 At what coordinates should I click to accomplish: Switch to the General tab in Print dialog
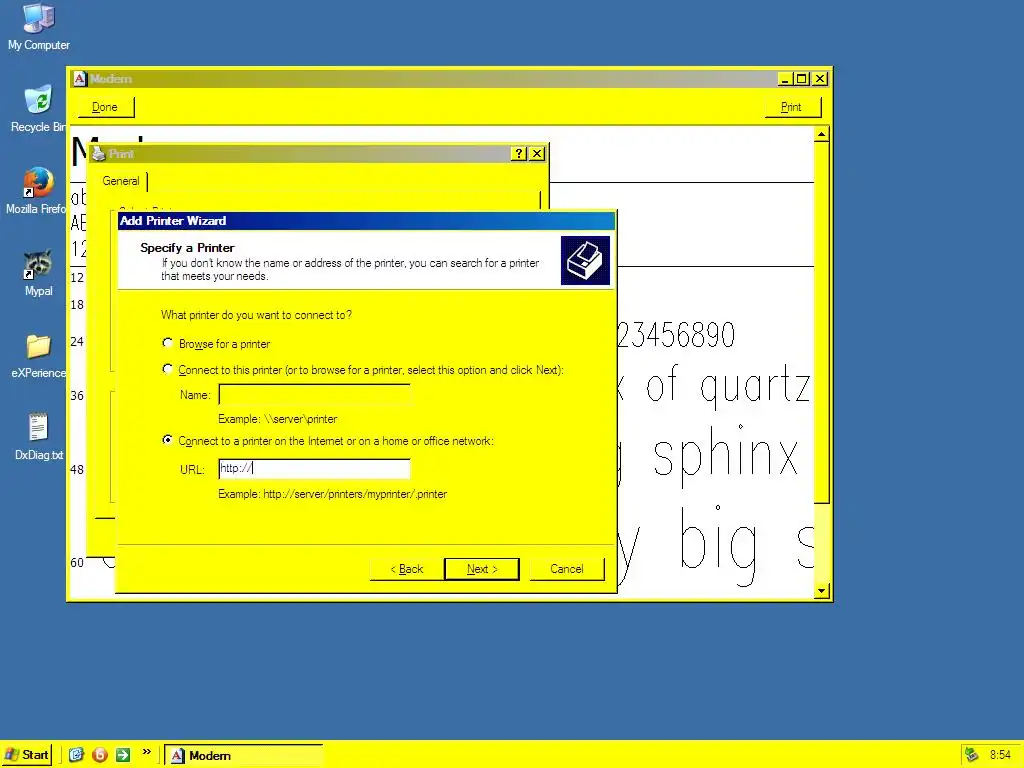[121, 181]
